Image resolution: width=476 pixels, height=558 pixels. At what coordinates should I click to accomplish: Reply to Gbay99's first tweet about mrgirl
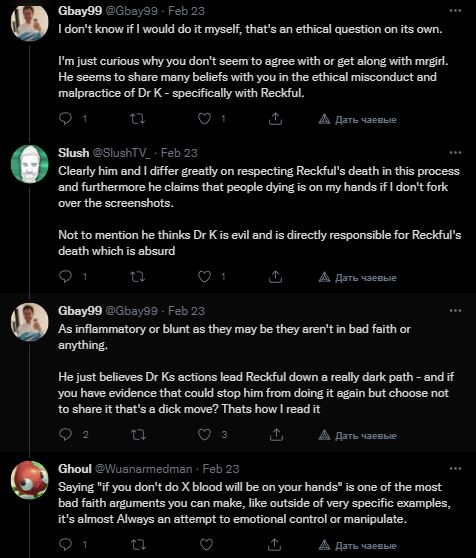tap(65, 118)
